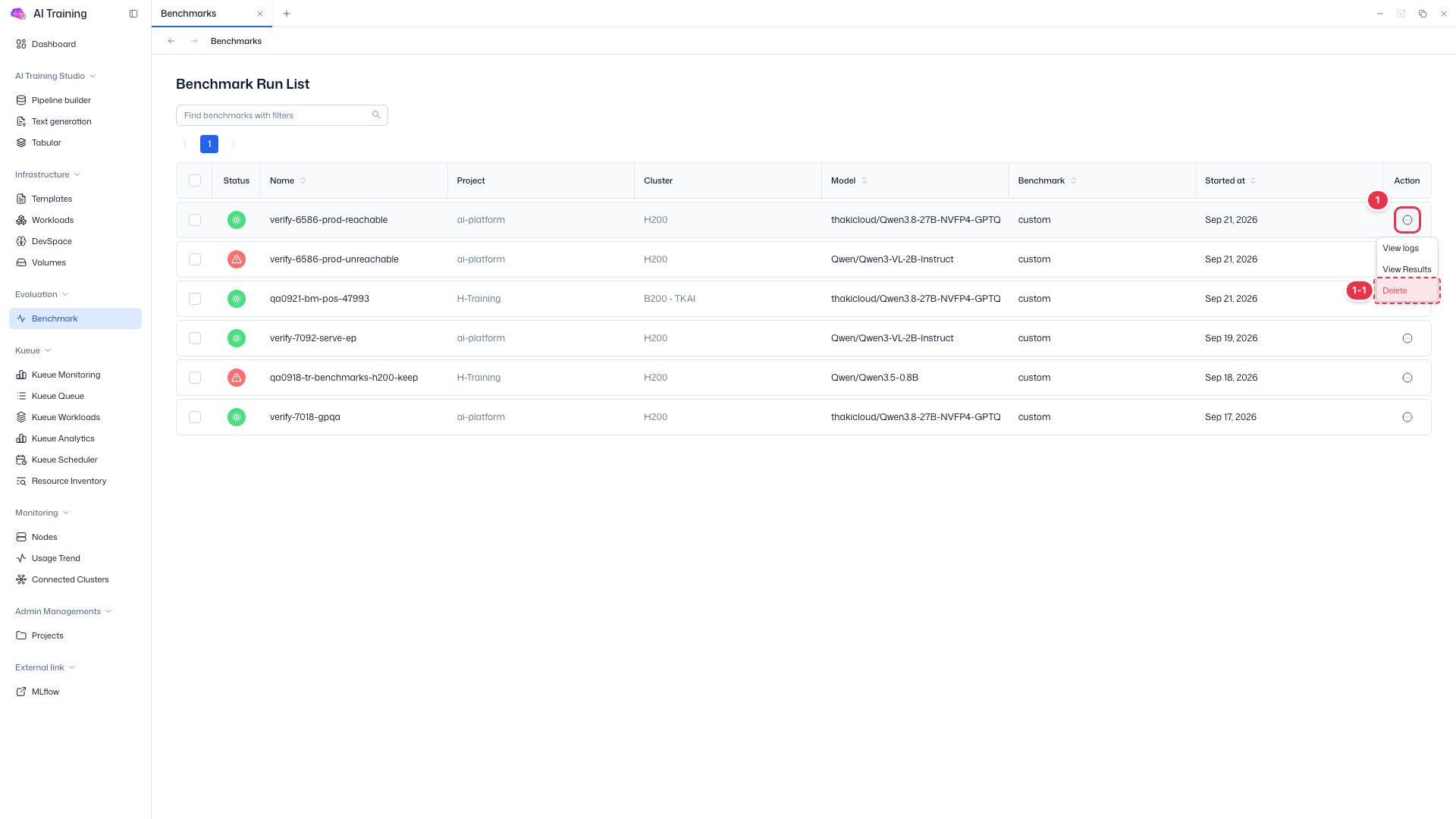
Task: Choose View logs from the action menu
Action: pyautogui.click(x=1407, y=248)
